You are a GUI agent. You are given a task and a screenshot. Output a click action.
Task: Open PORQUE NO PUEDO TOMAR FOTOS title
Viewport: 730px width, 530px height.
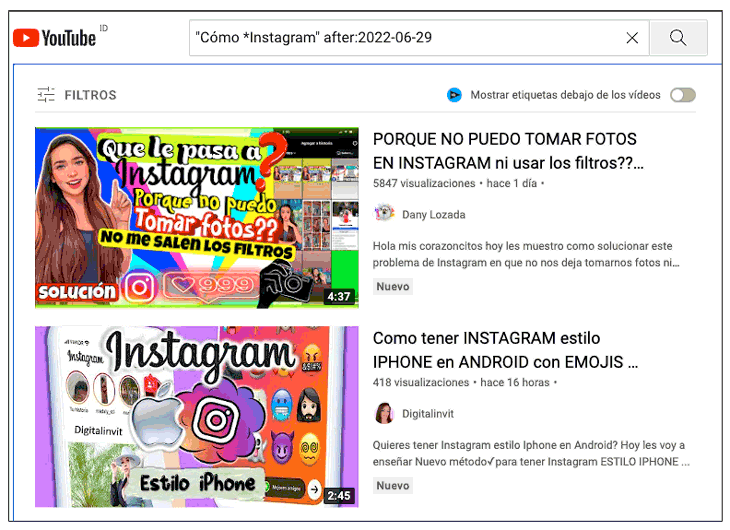tap(508, 151)
